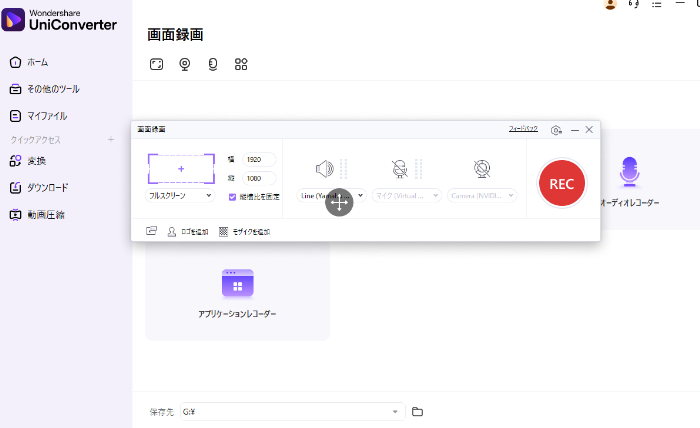700x428 pixels.
Task: Open マイファイル in the sidebar
Action: click(47, 116)
